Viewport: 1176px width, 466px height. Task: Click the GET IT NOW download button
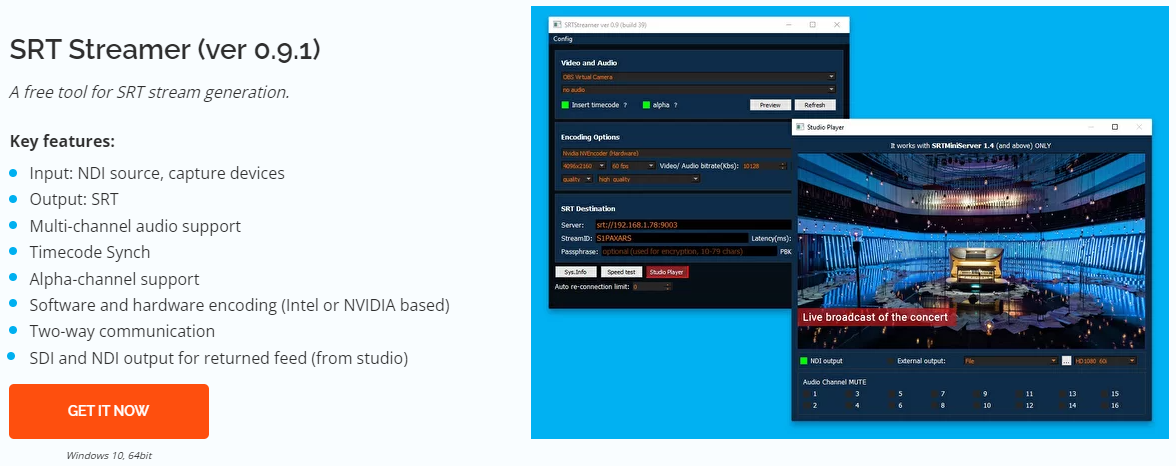(109, 411)
